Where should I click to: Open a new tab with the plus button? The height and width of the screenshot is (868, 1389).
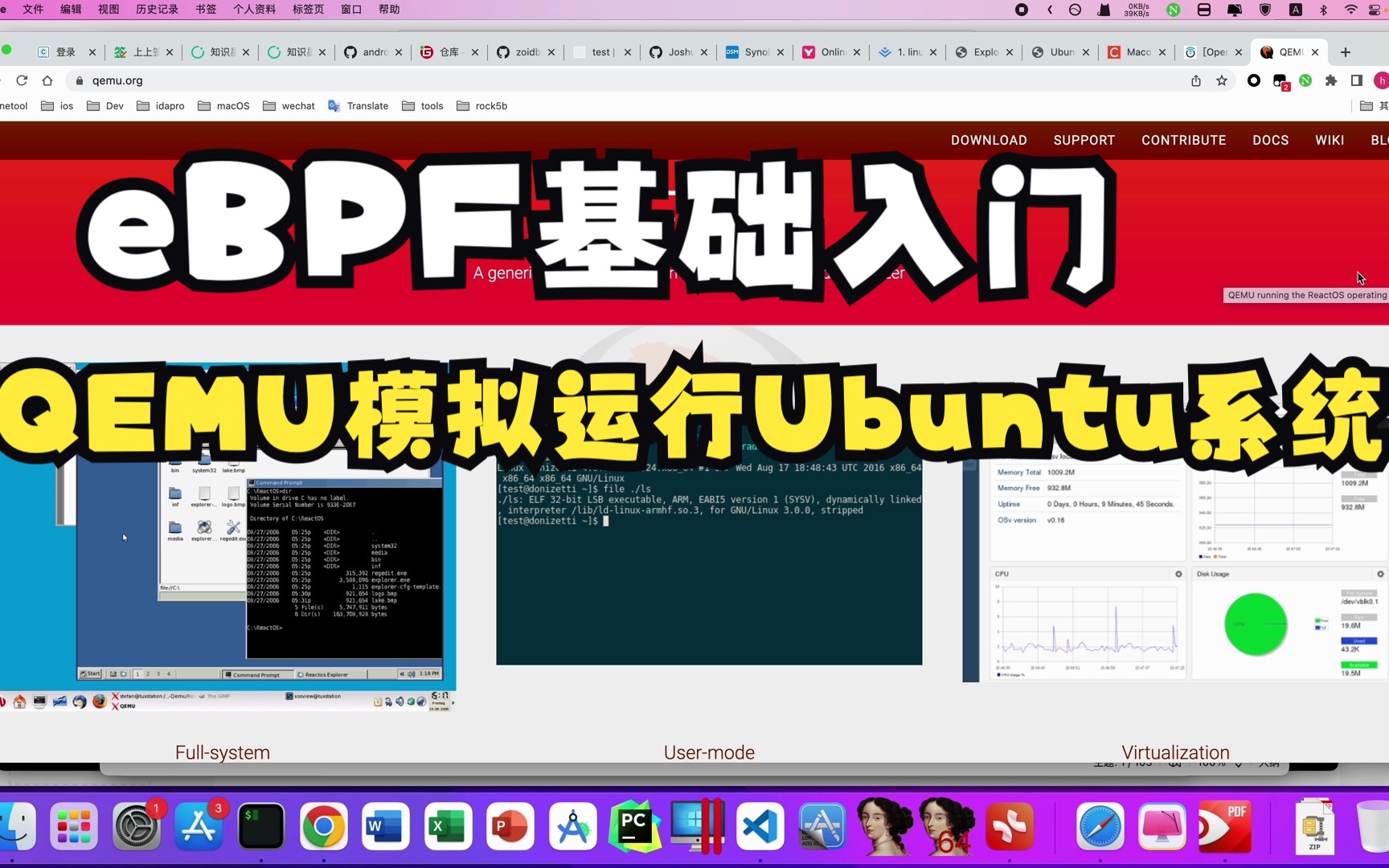coord(1344,51)
